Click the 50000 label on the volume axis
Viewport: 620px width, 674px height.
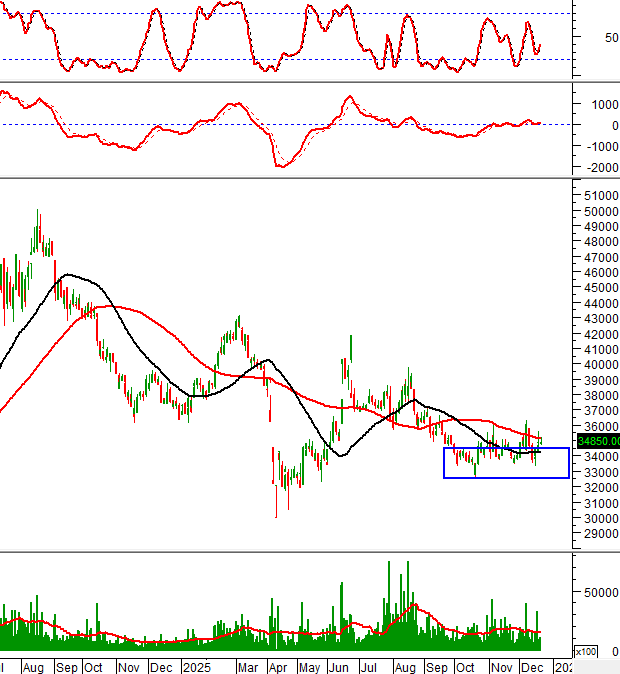pyautogui.click(x=600, y=591)
